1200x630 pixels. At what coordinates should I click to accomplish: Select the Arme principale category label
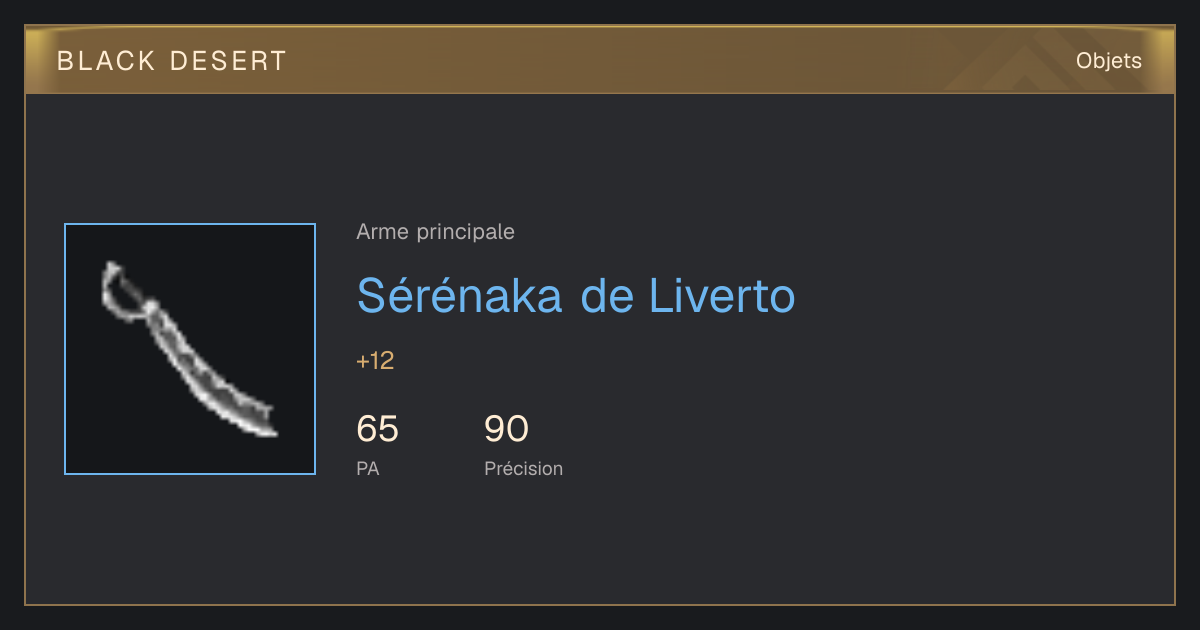[x=435, y=232]
